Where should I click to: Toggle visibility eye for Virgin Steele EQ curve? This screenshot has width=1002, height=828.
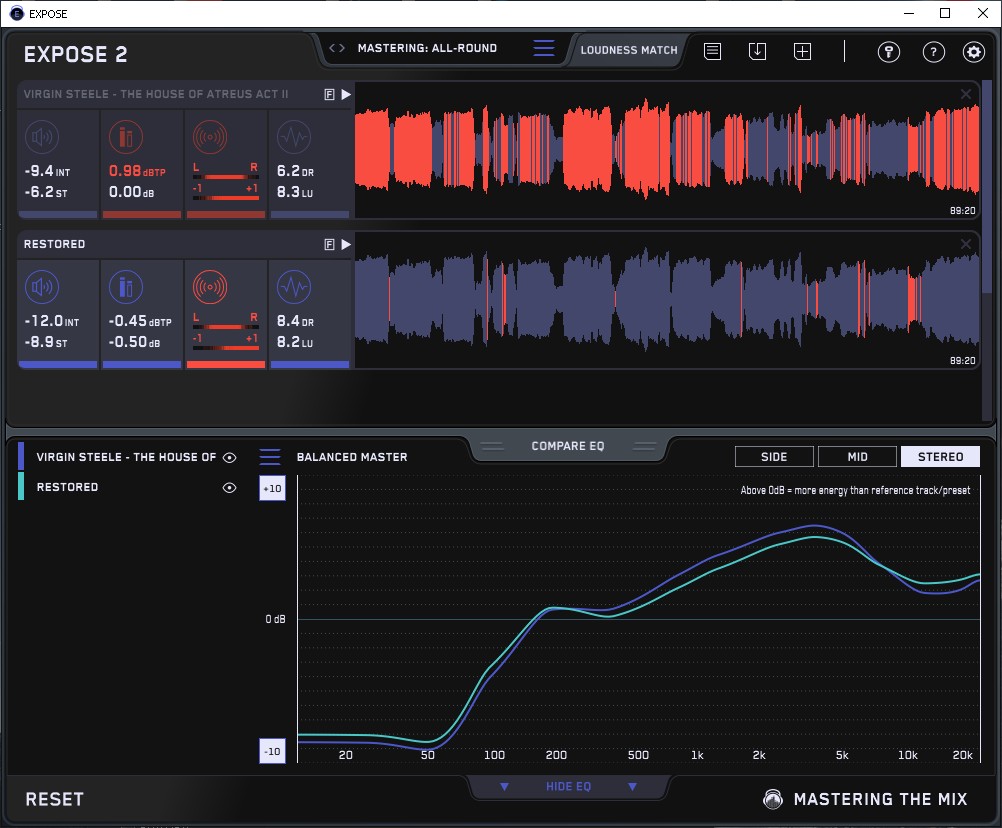230,457
